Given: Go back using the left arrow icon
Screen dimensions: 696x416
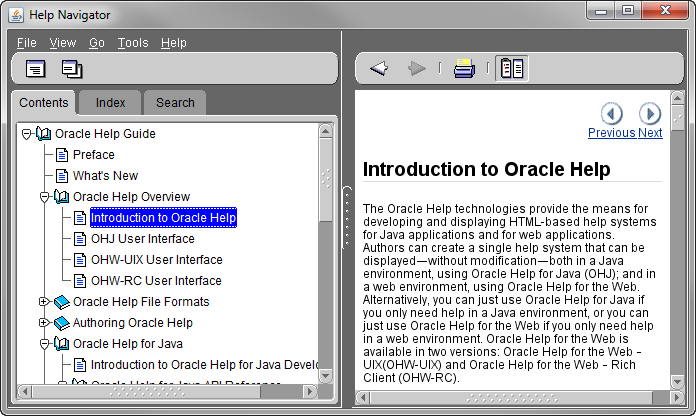Looking at the screenshot, I should pos(379,68).
